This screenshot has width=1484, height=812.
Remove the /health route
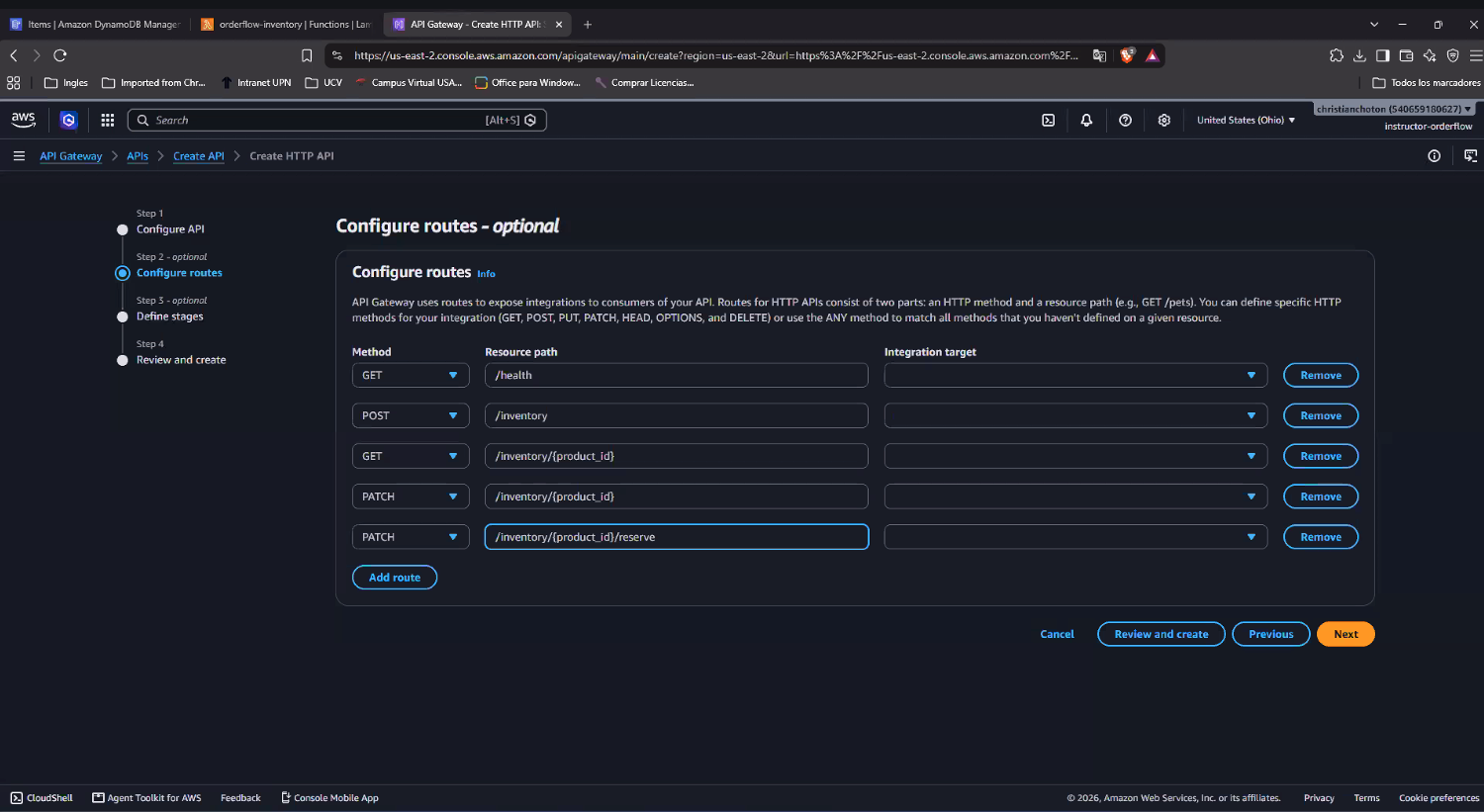[1321, 376]
